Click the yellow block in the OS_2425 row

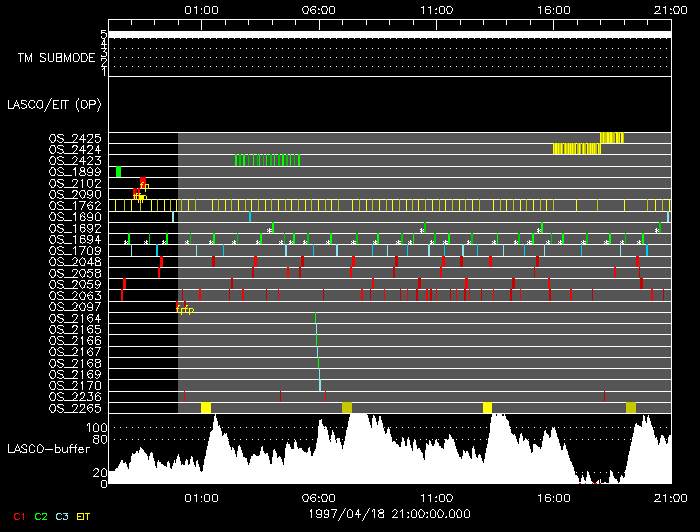coord(611,138)
